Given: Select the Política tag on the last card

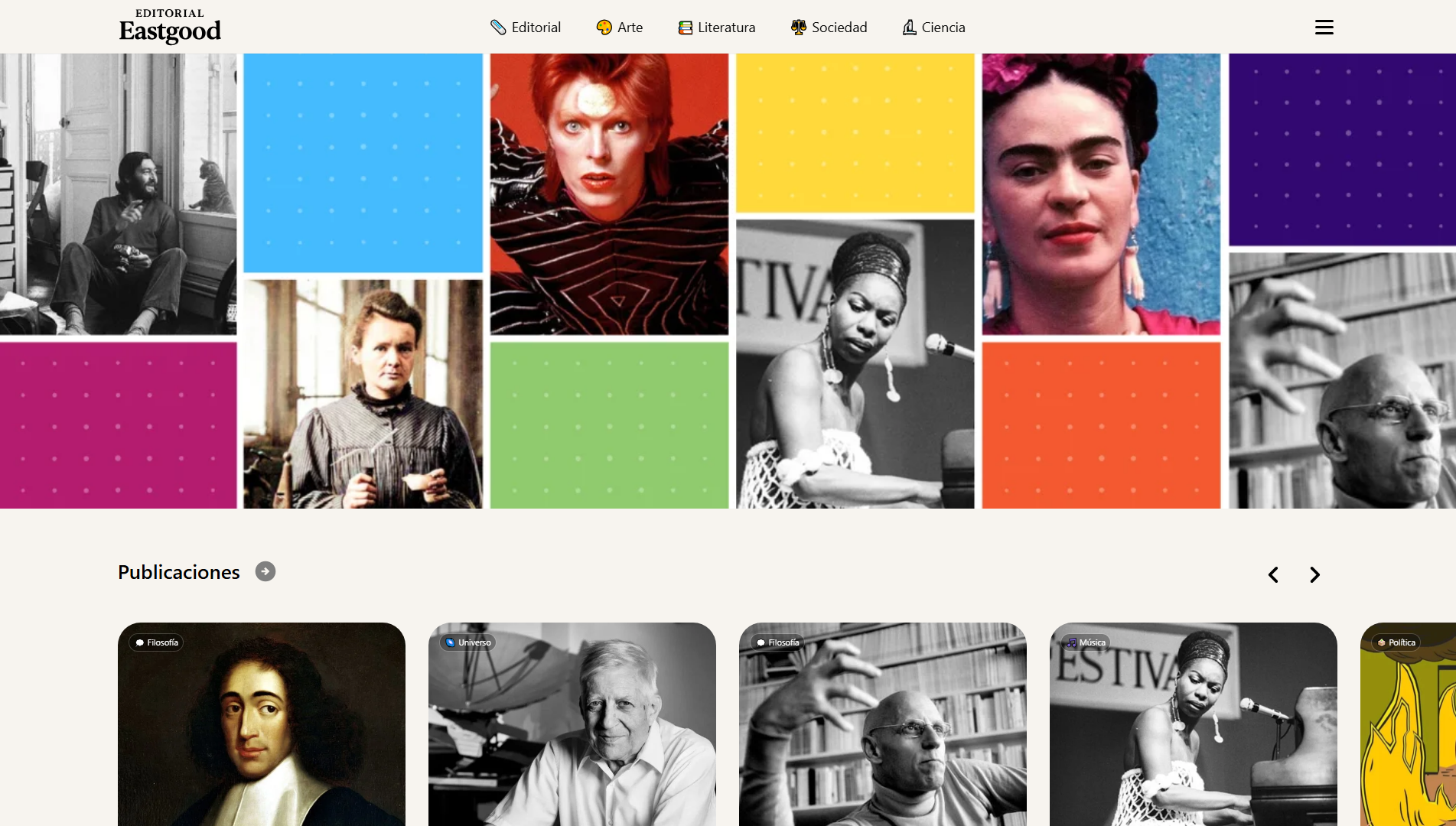Looking at the screenshot, I should click(1396, 642).
